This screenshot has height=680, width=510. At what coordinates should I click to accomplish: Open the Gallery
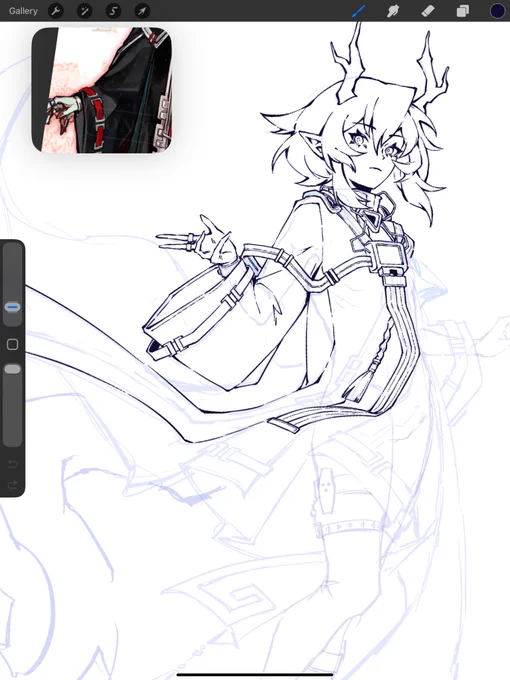pyautogui.click(x=23, y=11)
